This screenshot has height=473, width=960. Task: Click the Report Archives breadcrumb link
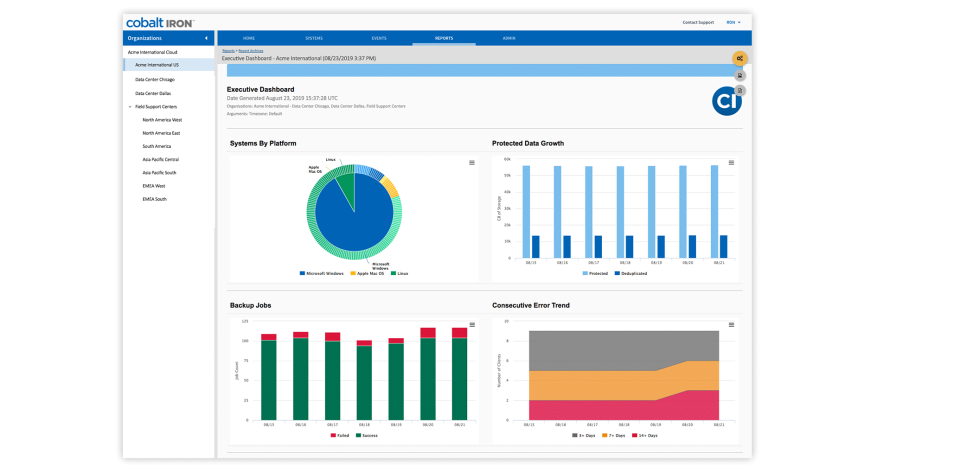click(252, 51)
